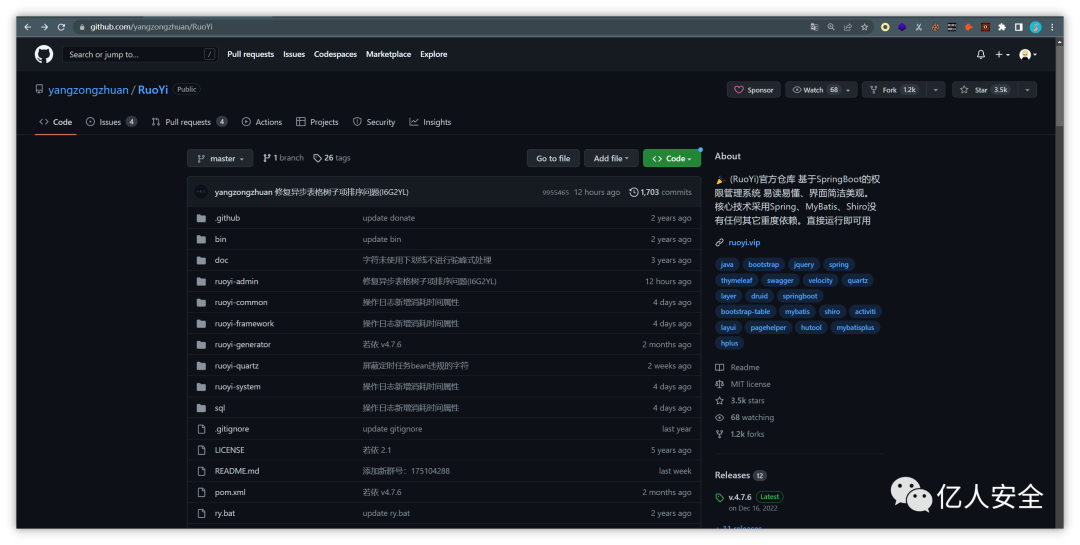
Task: Open the LICENSE file
Action: (229, 450)
